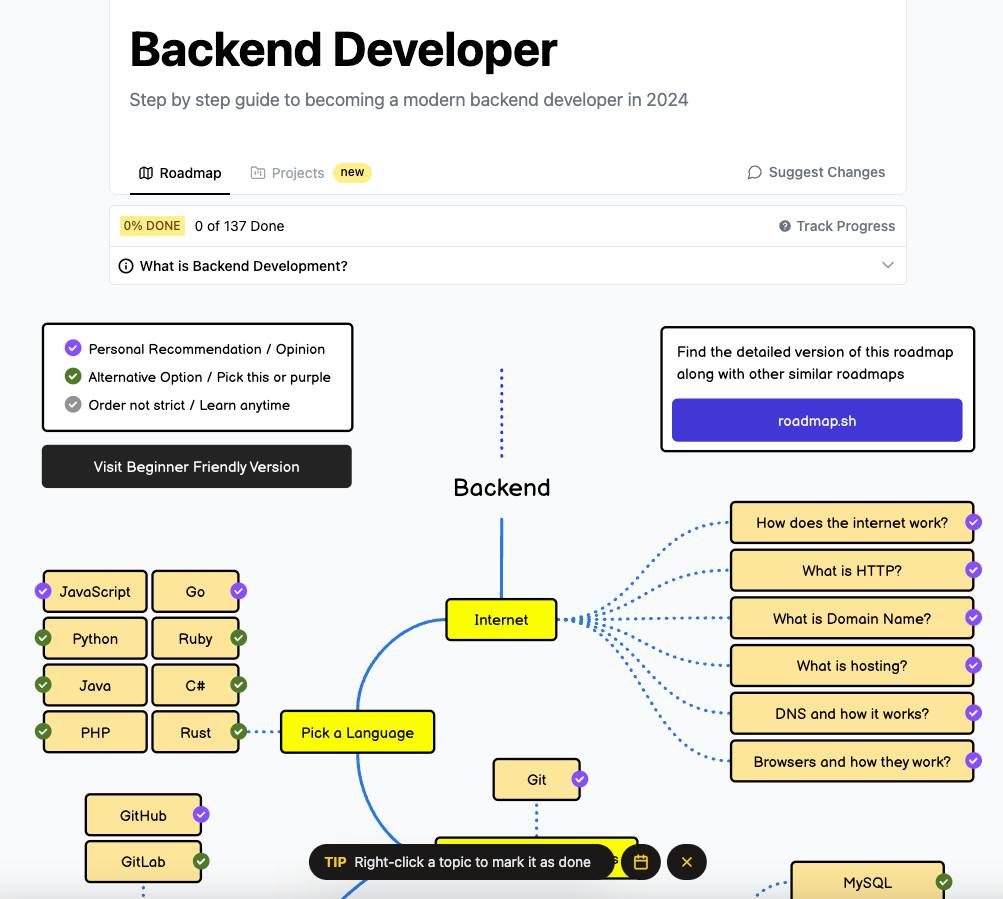
Task: Open the How does the internet work? topic
Action: tap(852, 523)
